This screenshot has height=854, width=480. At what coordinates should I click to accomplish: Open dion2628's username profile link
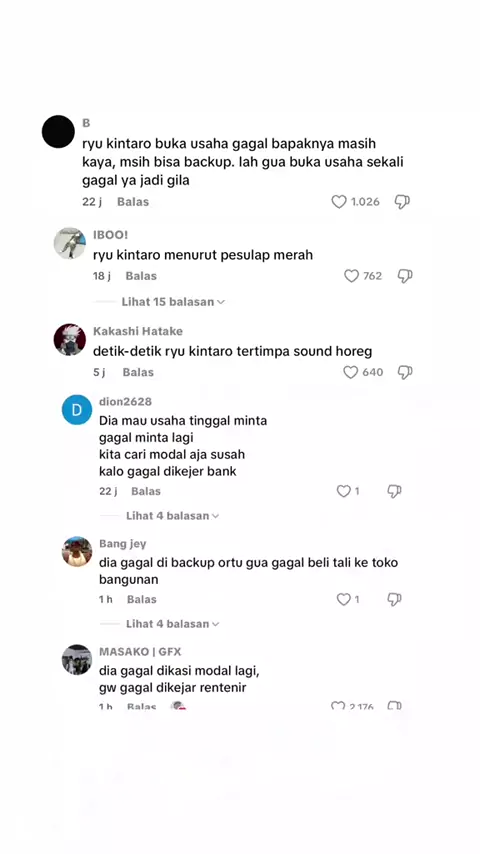pos(125,402)
